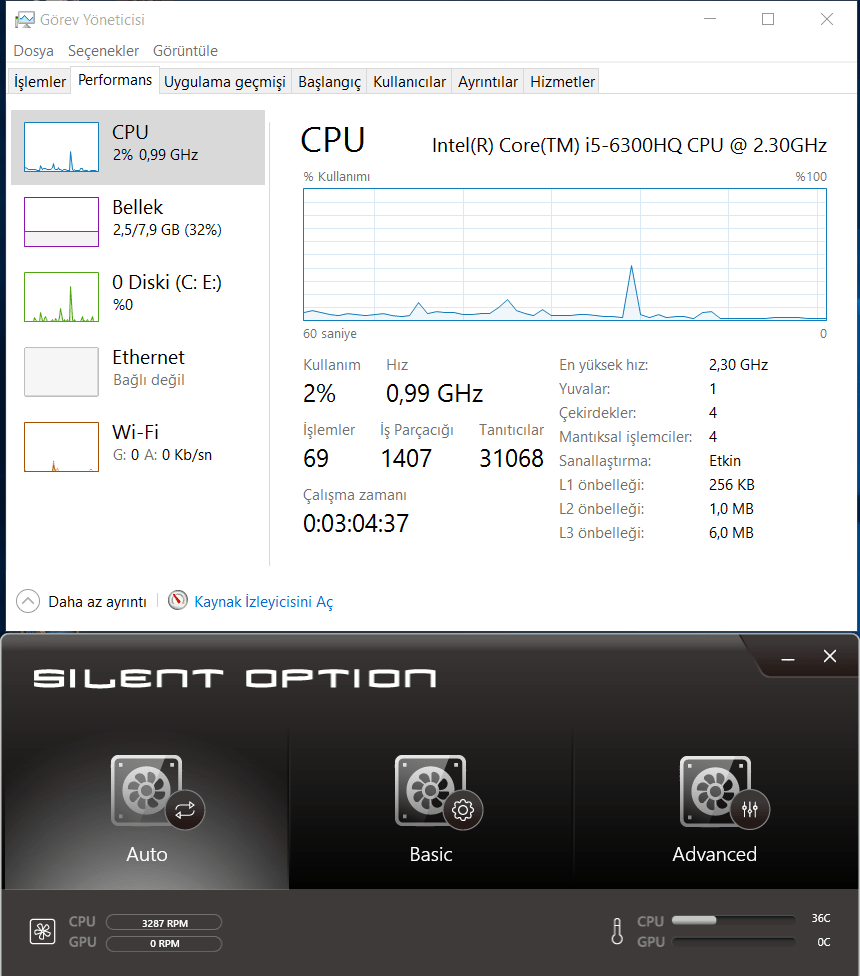Switch to the Hizmetler tab
This screenshot has height=976, width=860.
(562, 82)
